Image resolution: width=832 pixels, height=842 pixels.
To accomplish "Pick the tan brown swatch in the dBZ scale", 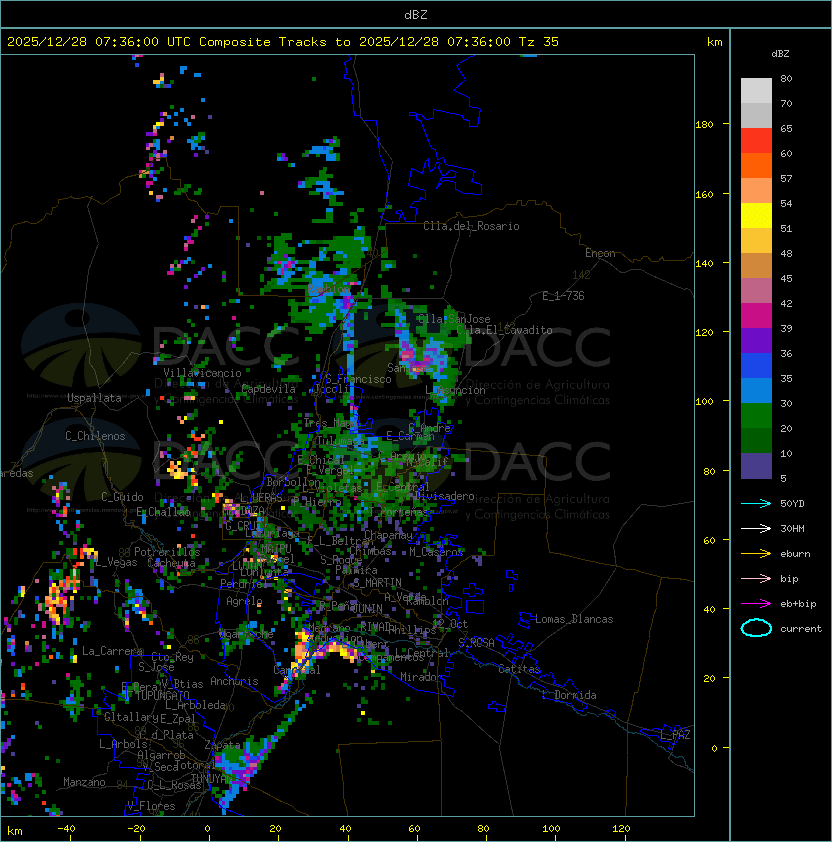I will click(x=756, y=266).
